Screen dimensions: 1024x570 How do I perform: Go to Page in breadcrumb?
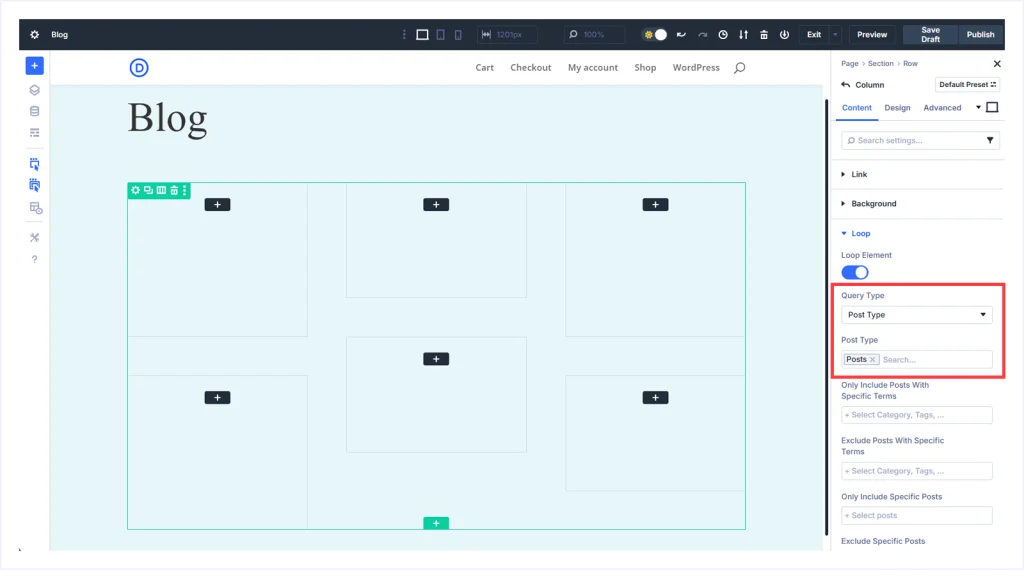coord(850,63)
